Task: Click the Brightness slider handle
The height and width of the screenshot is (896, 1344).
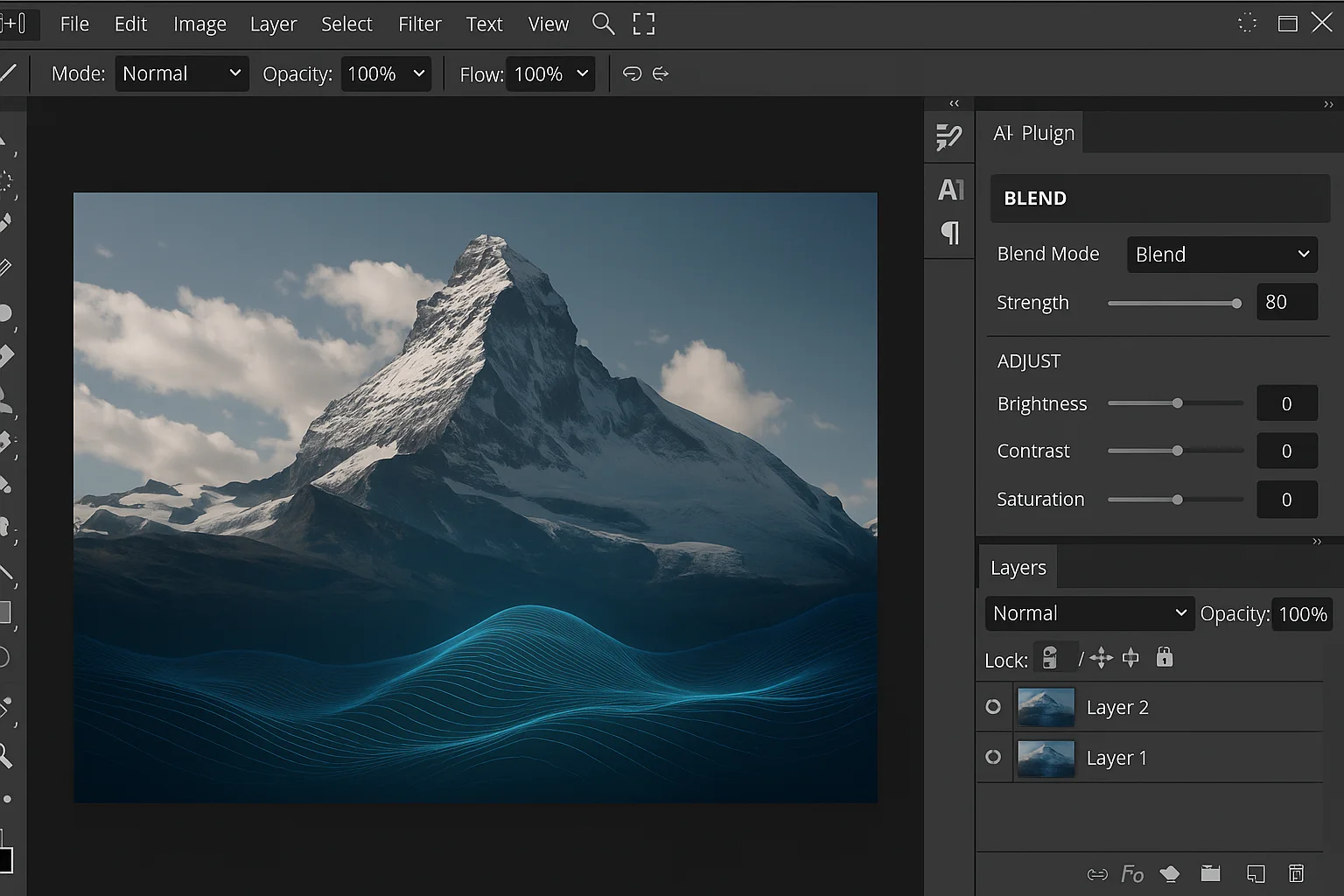Action: [1178, 403]
